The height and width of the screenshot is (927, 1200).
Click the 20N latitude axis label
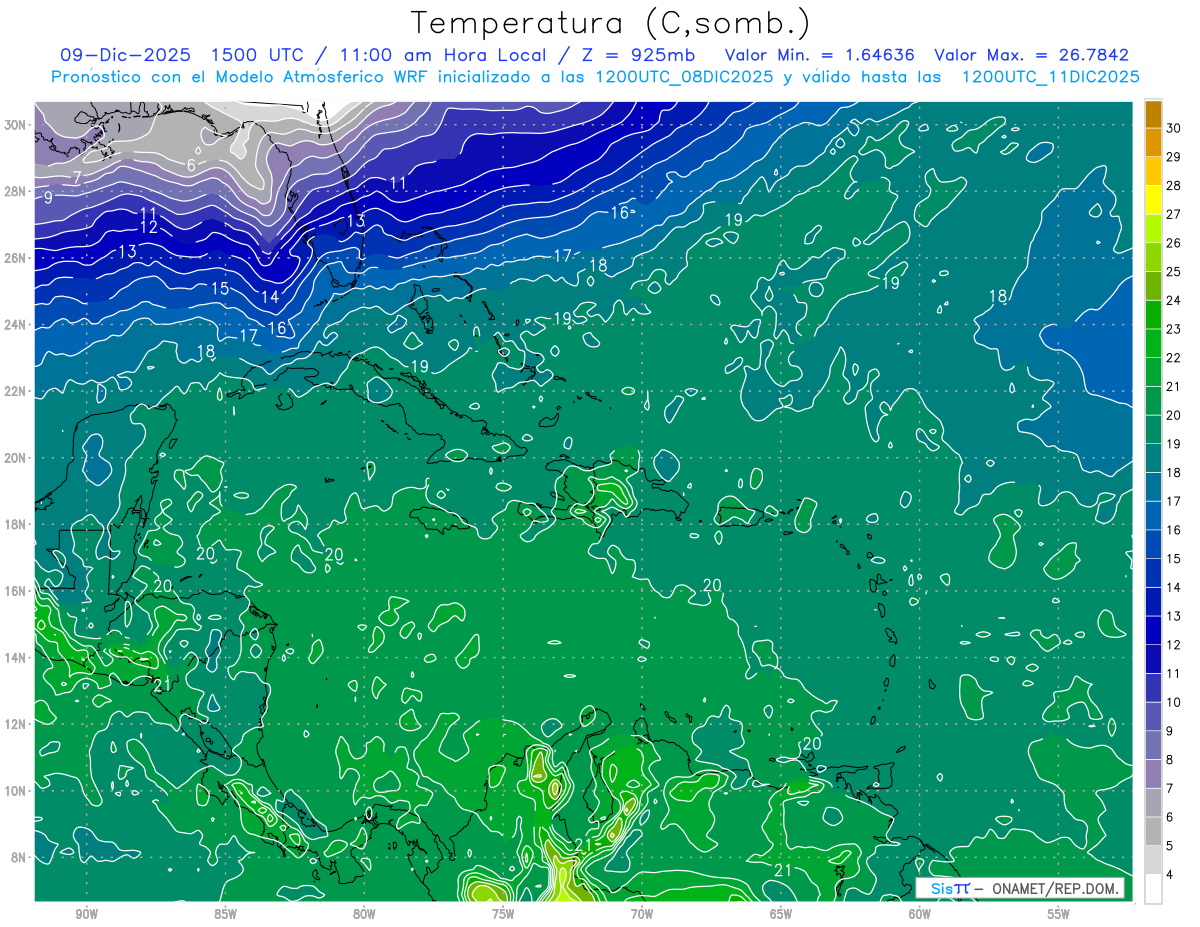(17, 457)
